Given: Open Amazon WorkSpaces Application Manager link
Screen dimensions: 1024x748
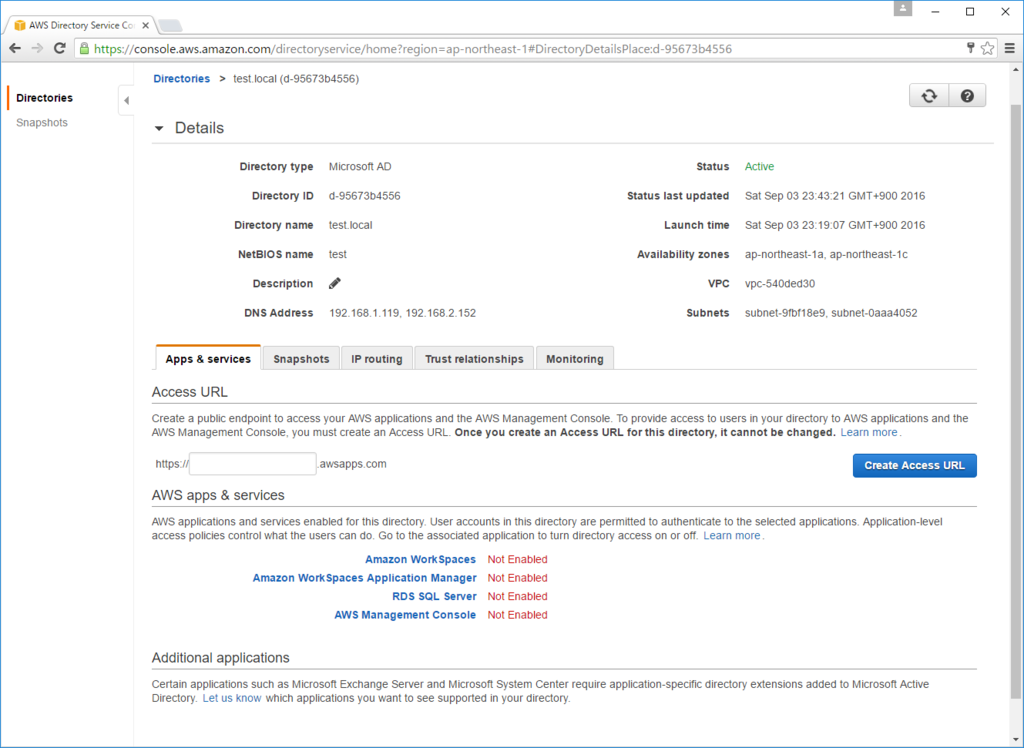Looking at the screenshot, I should (364, 577).
